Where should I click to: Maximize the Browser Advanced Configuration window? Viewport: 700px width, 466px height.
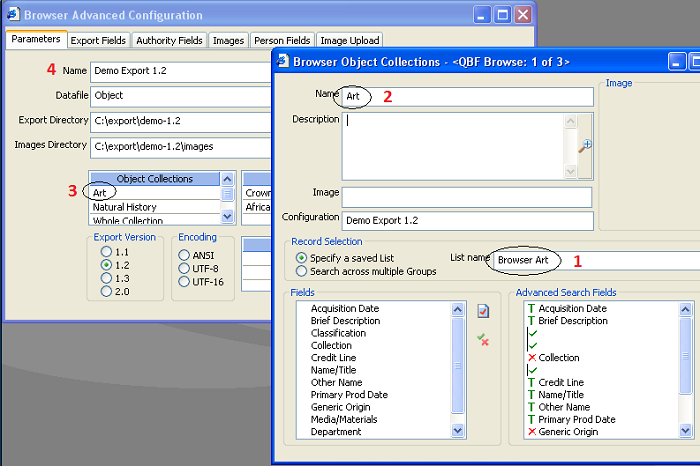(503, 15)
